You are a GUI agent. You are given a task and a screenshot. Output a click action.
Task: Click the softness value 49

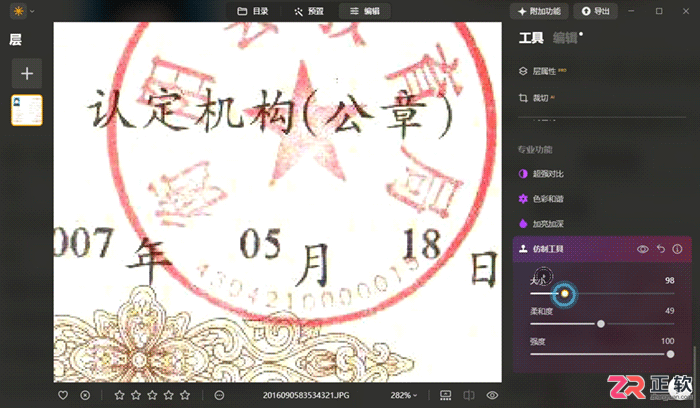point(669,311)
